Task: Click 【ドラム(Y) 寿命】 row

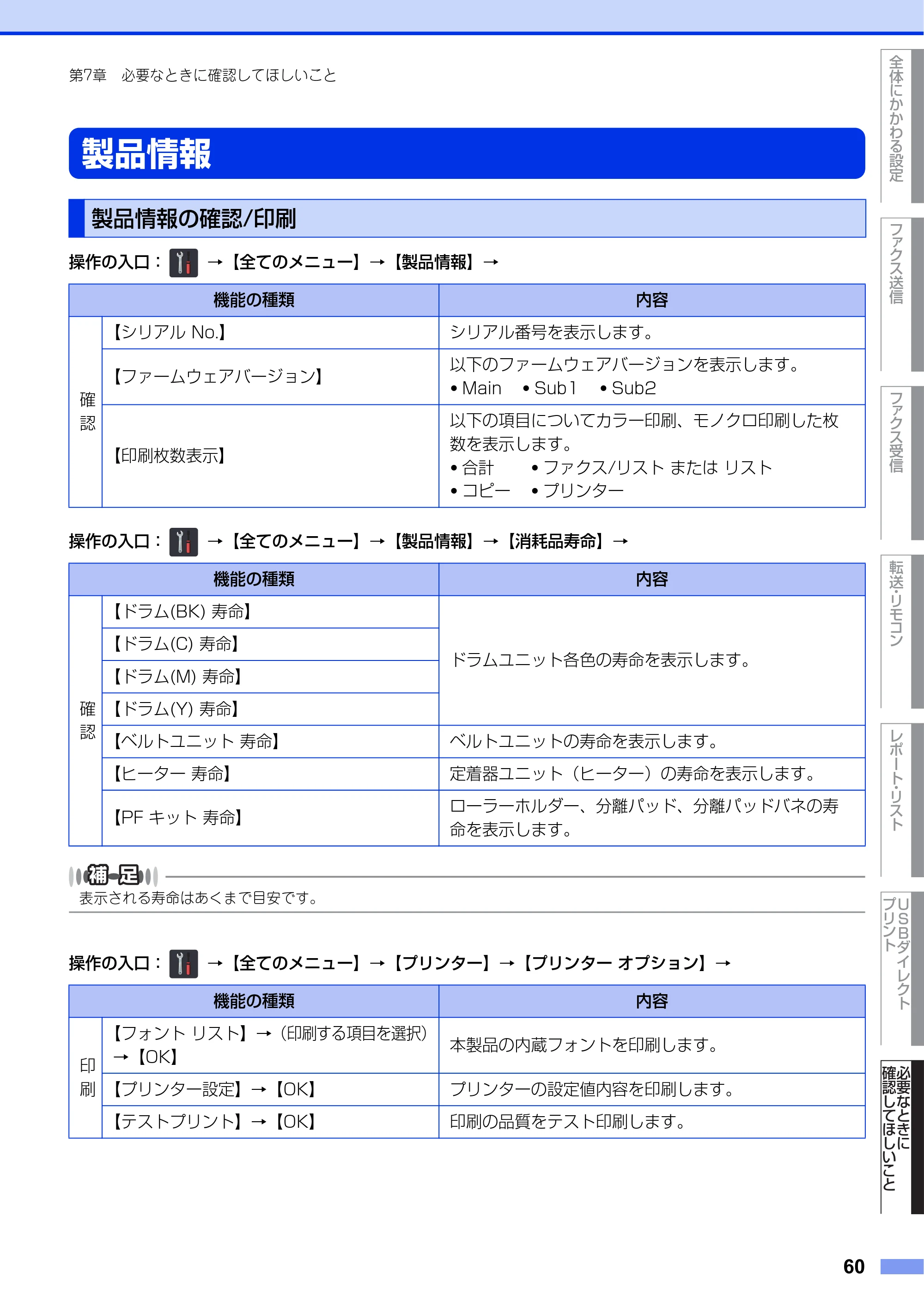Action: (x=270, y=709)
